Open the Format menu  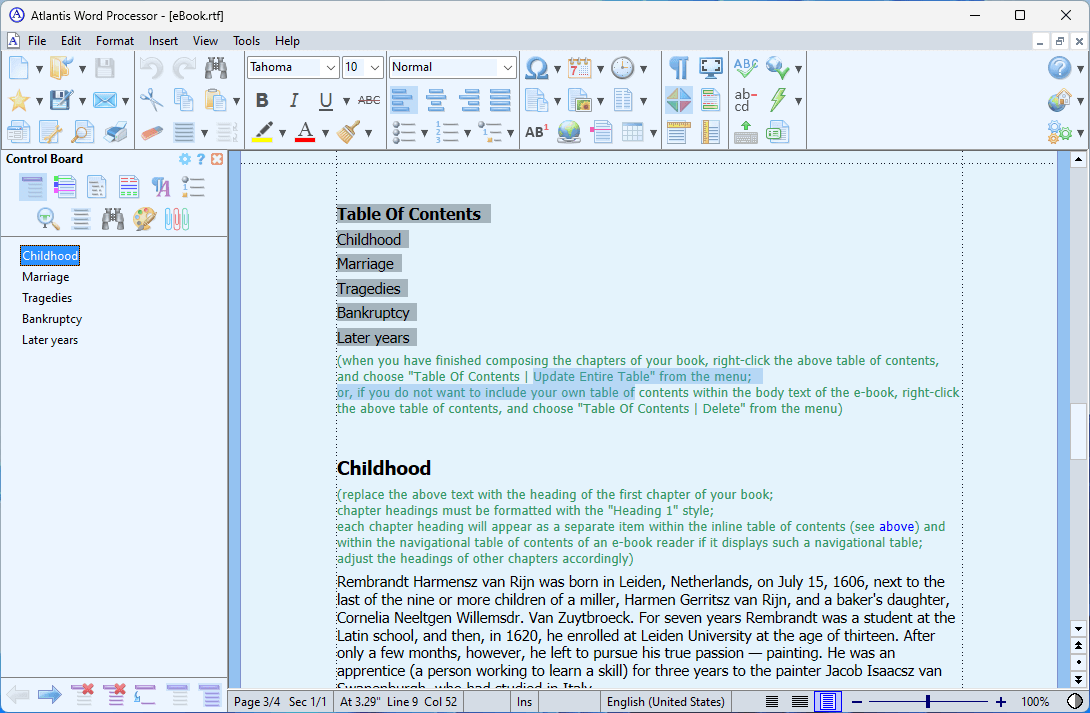115,41
